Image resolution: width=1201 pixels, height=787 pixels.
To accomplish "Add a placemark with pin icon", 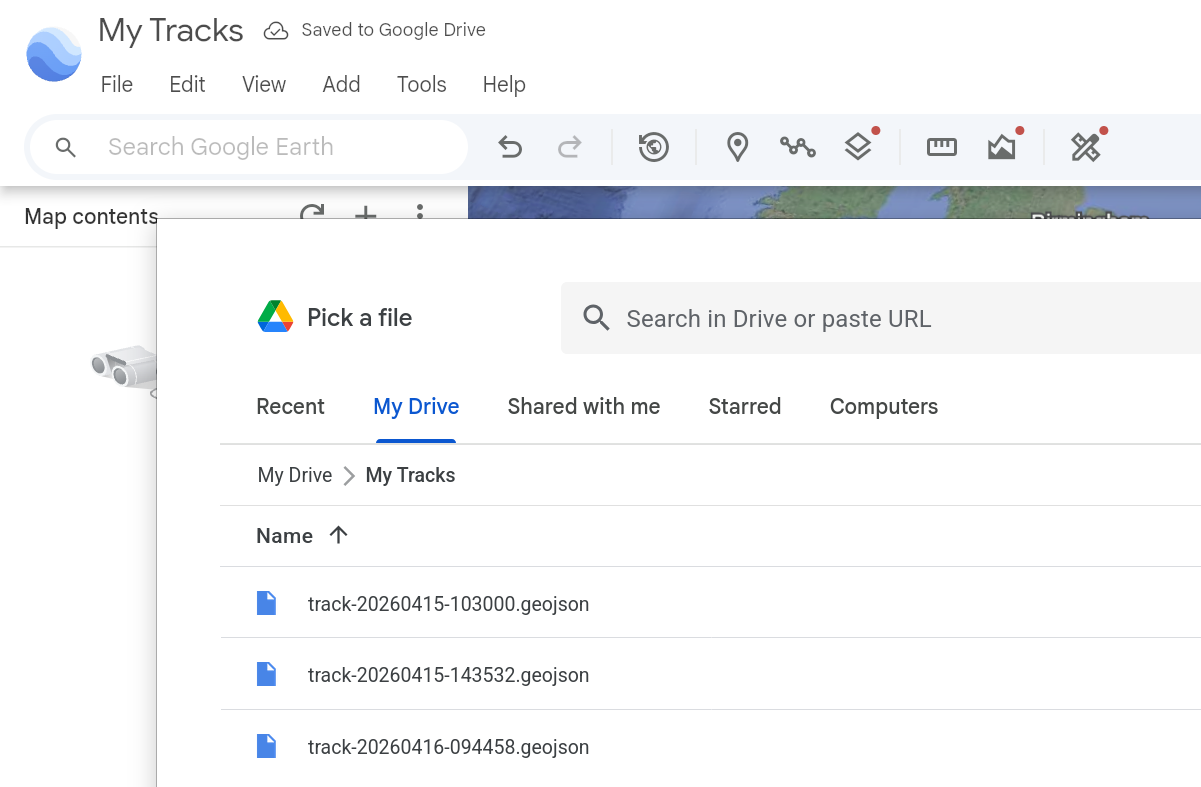I will pyautogui.click(x=737, y=148).
